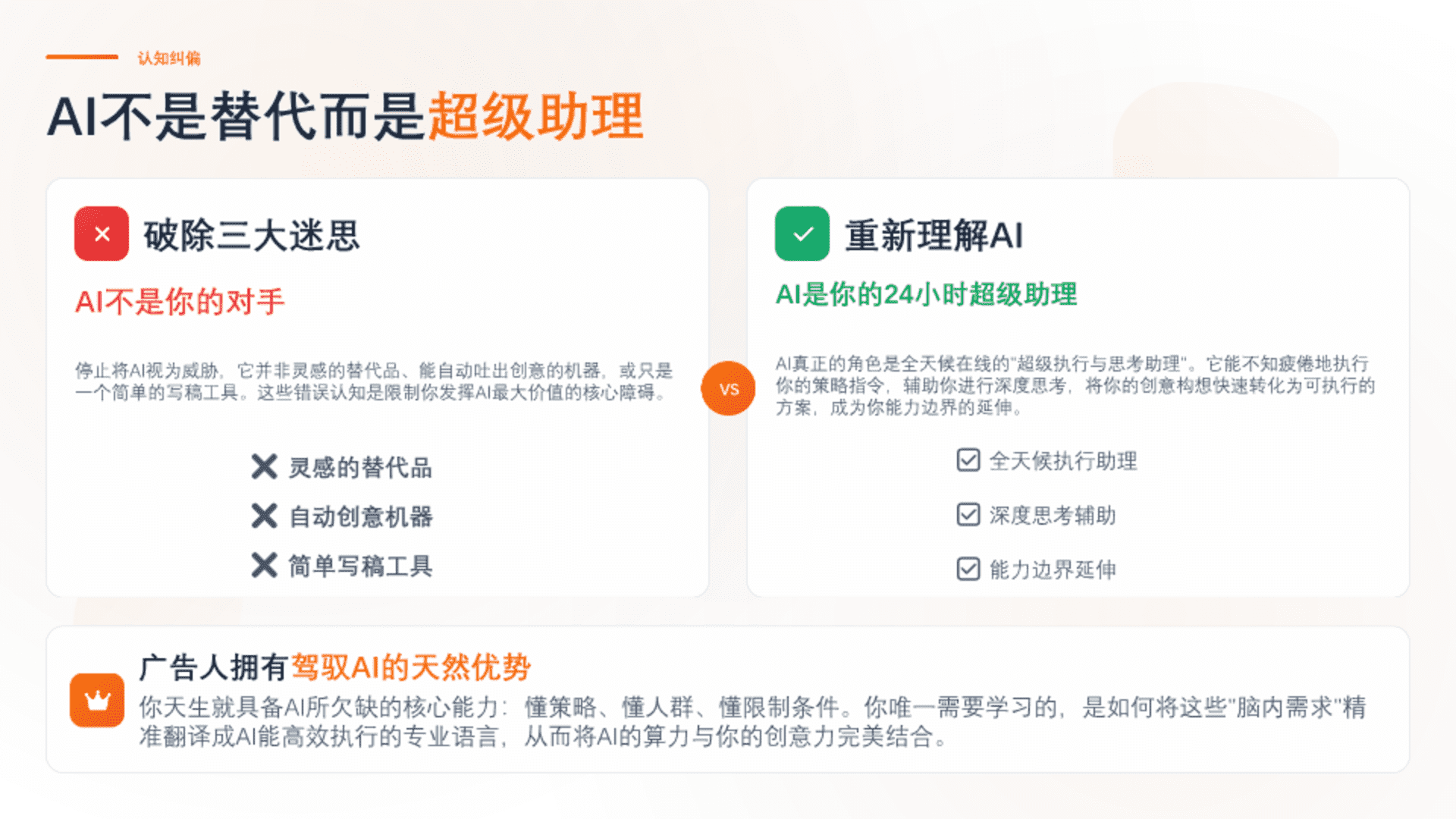The height and width of the screenshot is (819, 1456).
Task: Toggle the 深度思考辅助 checkbox
Action: 968,515
